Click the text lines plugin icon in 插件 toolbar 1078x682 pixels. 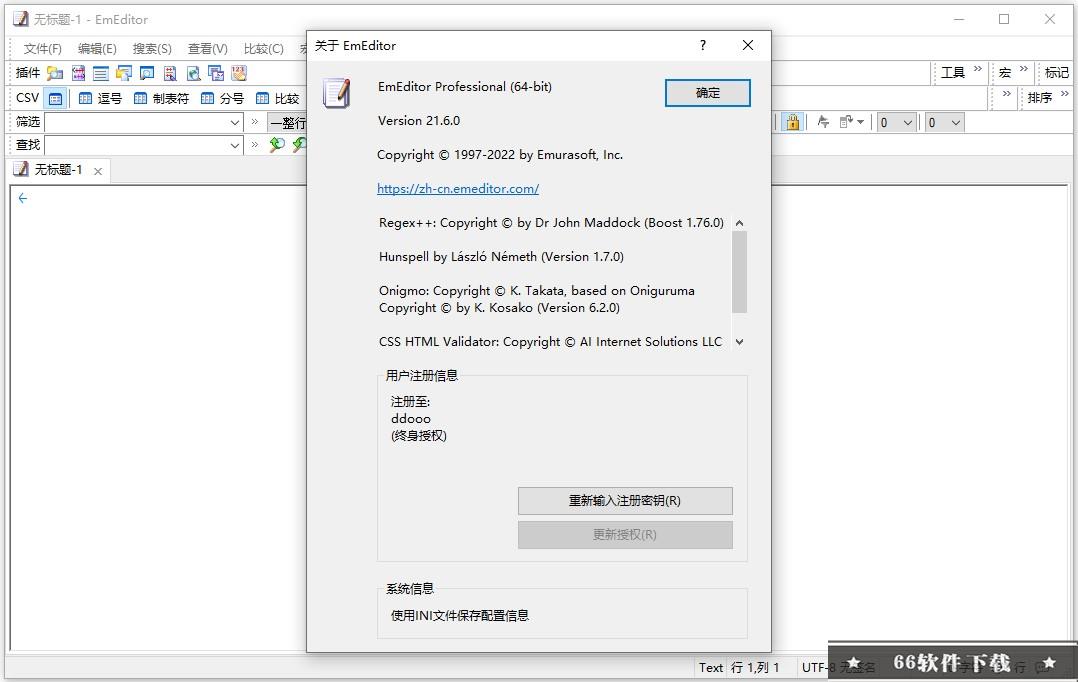pos(101,73)
